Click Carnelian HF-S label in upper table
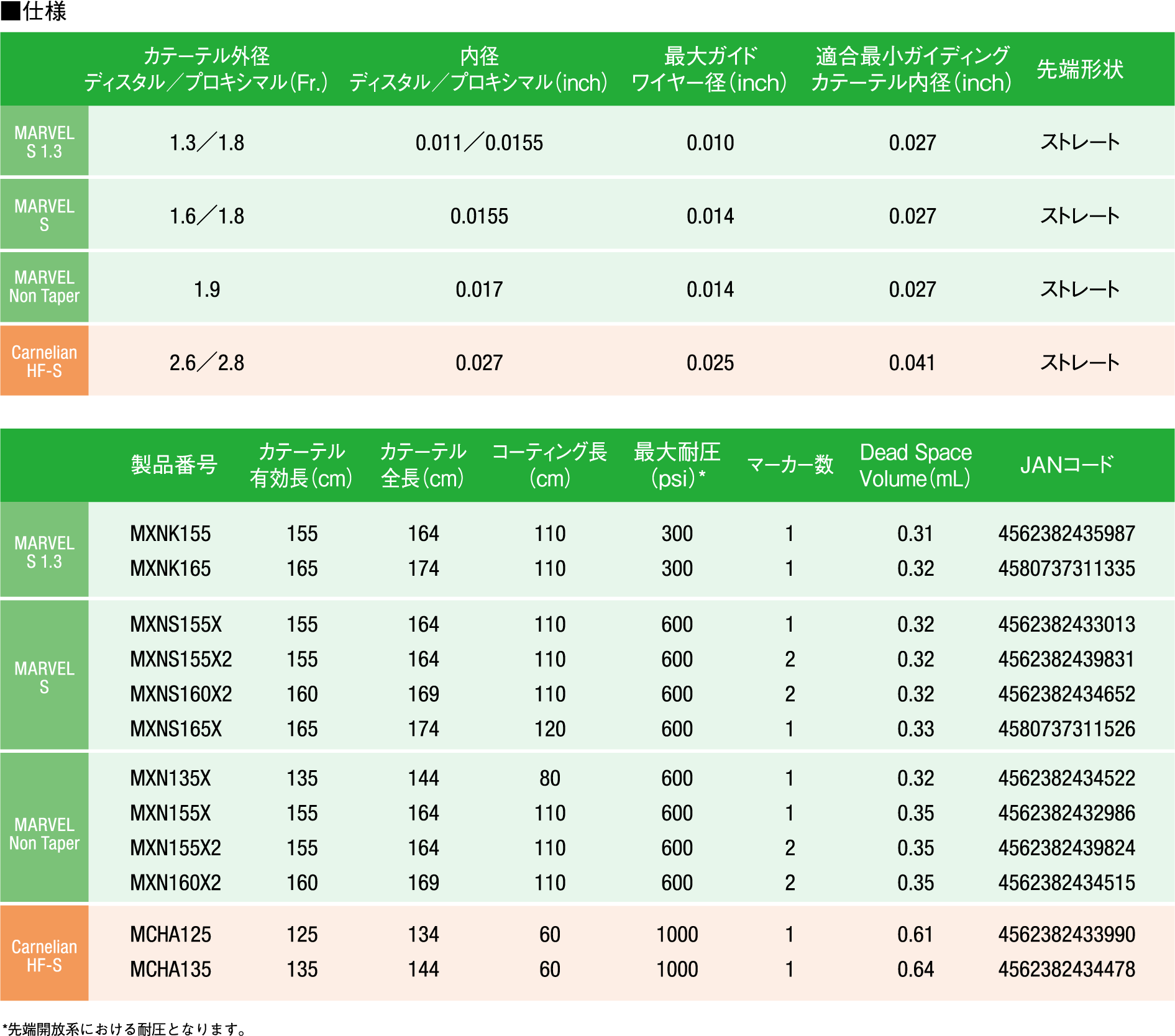 [x=44, y=361]
